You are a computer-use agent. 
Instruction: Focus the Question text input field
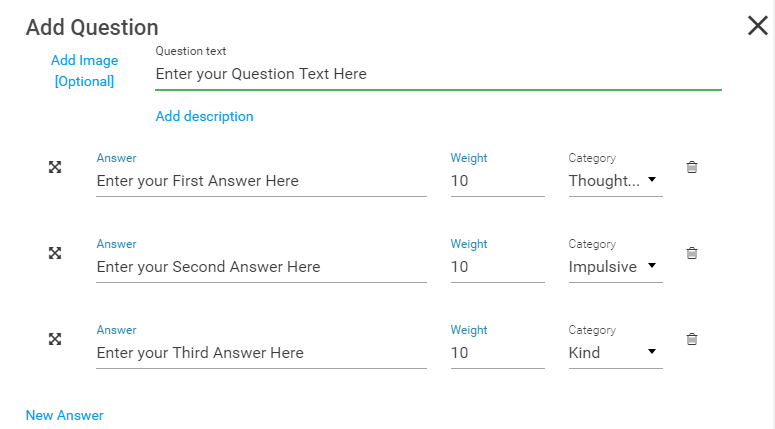(x=438, y=74)
